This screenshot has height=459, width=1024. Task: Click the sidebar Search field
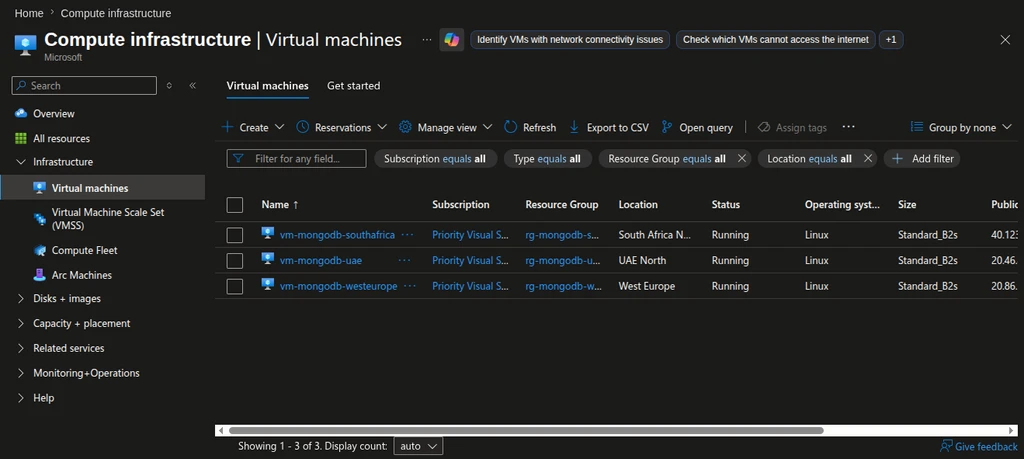point(84,86)
